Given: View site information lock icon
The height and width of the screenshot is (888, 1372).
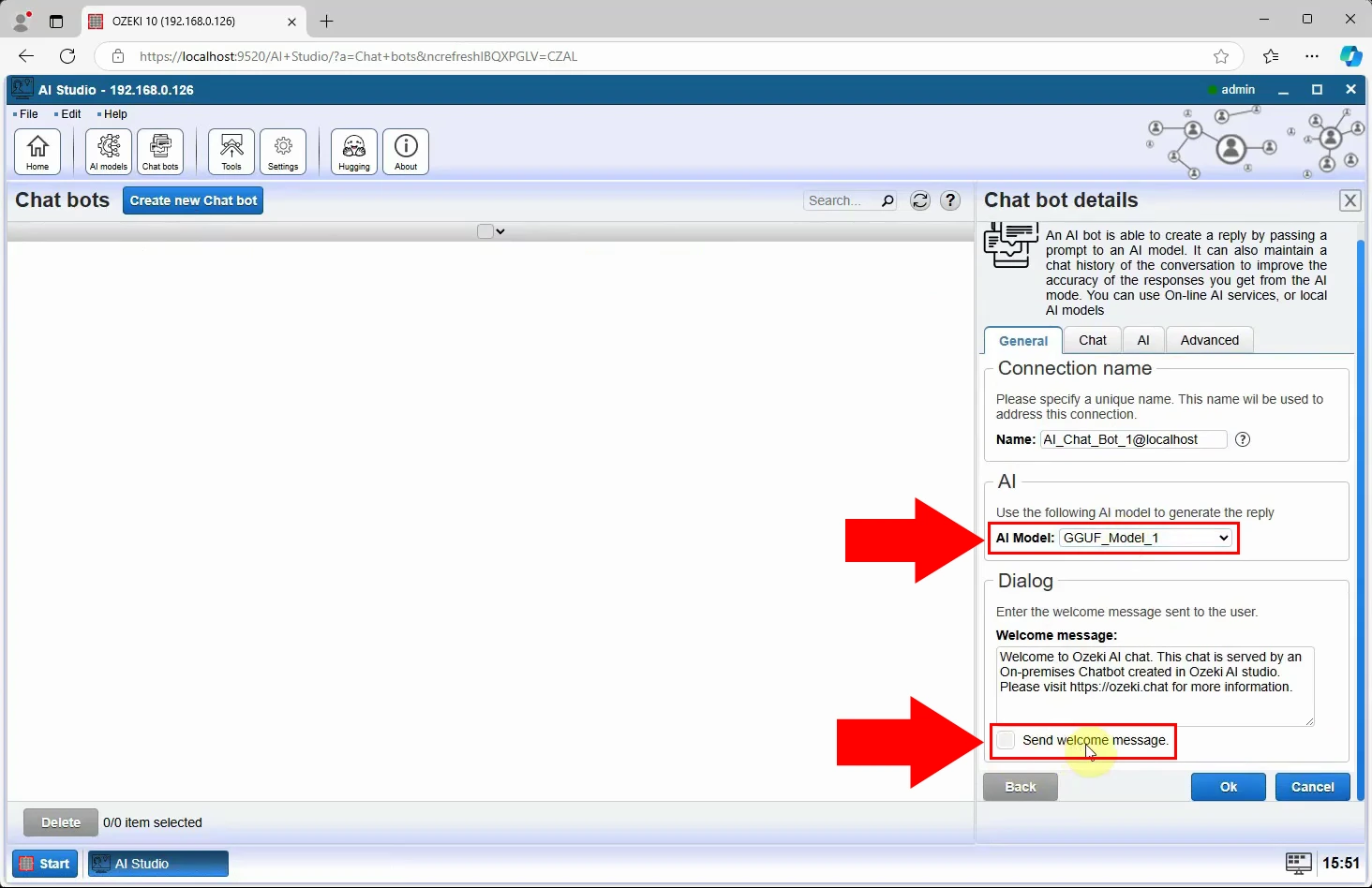Looking at the screenshot, I should coord(118,56).
